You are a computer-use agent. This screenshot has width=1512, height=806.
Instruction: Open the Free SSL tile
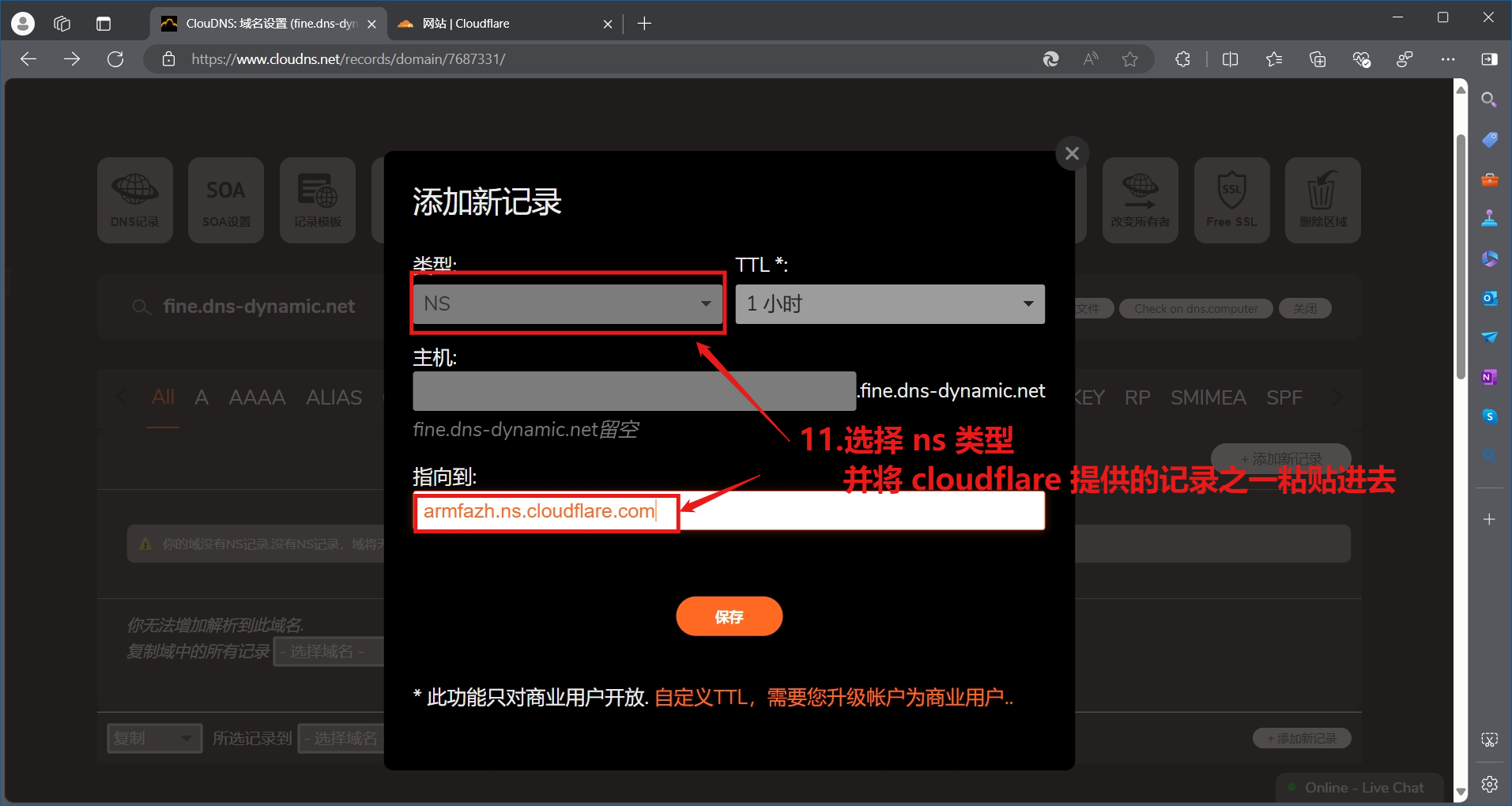point(1231,200)
